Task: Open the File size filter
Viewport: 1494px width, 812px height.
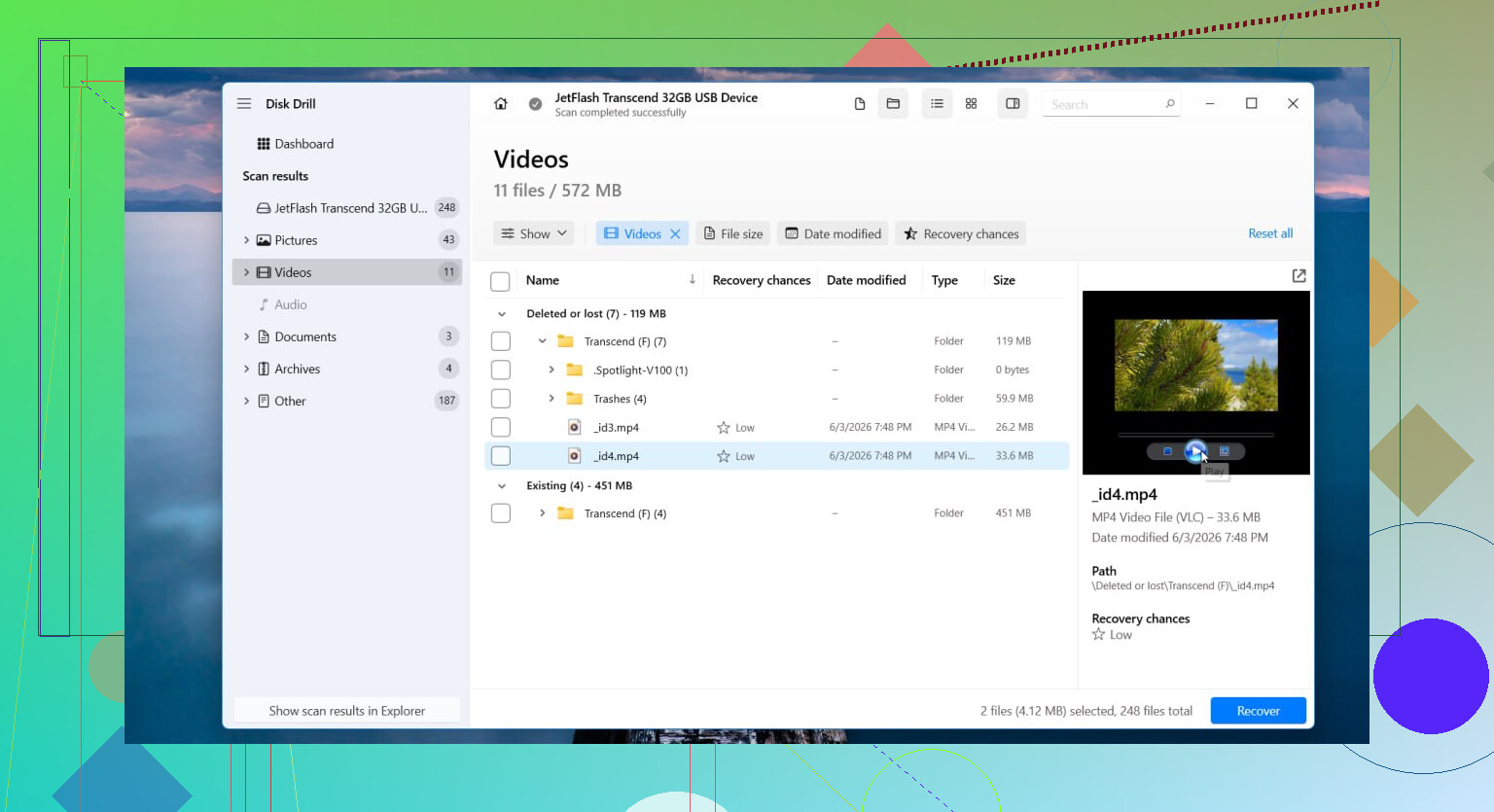Action: tap(733, 233)
